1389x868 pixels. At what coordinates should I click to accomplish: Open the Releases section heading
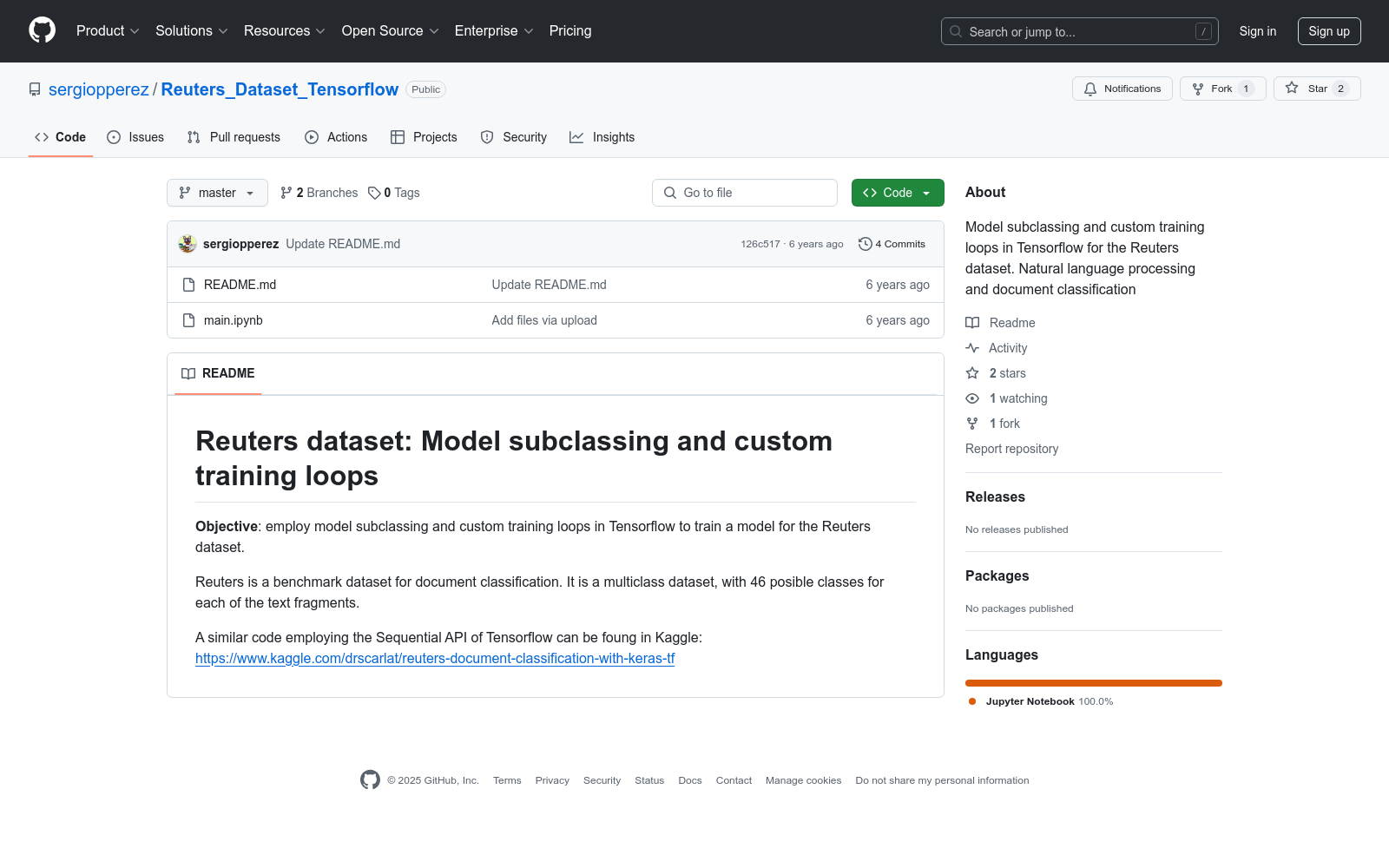(995, 496)
